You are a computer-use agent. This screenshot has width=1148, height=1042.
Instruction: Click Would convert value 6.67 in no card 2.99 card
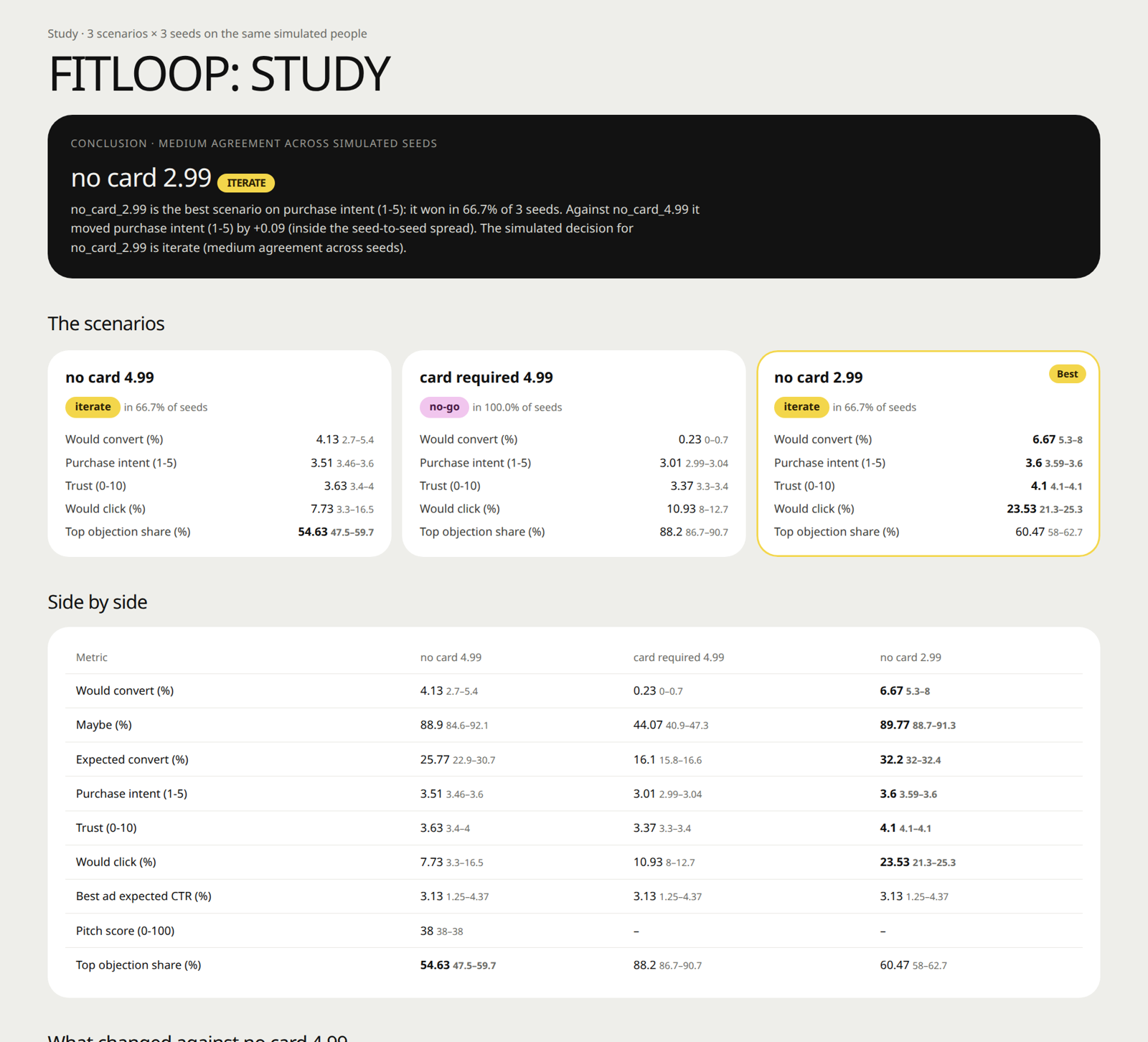click(x=1044, y=439)
